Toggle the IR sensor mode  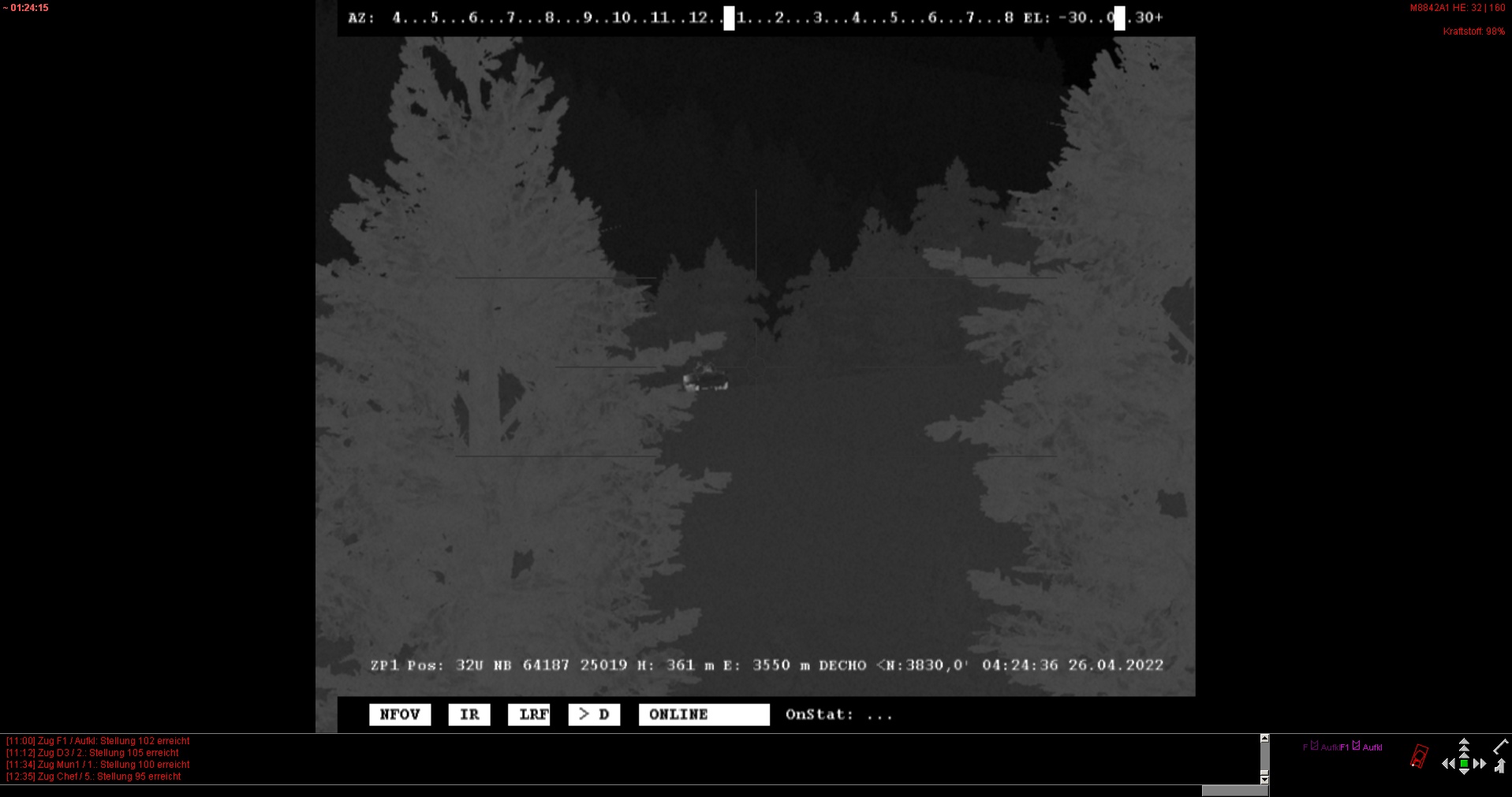pyautogui.click(x=469, y=714)
